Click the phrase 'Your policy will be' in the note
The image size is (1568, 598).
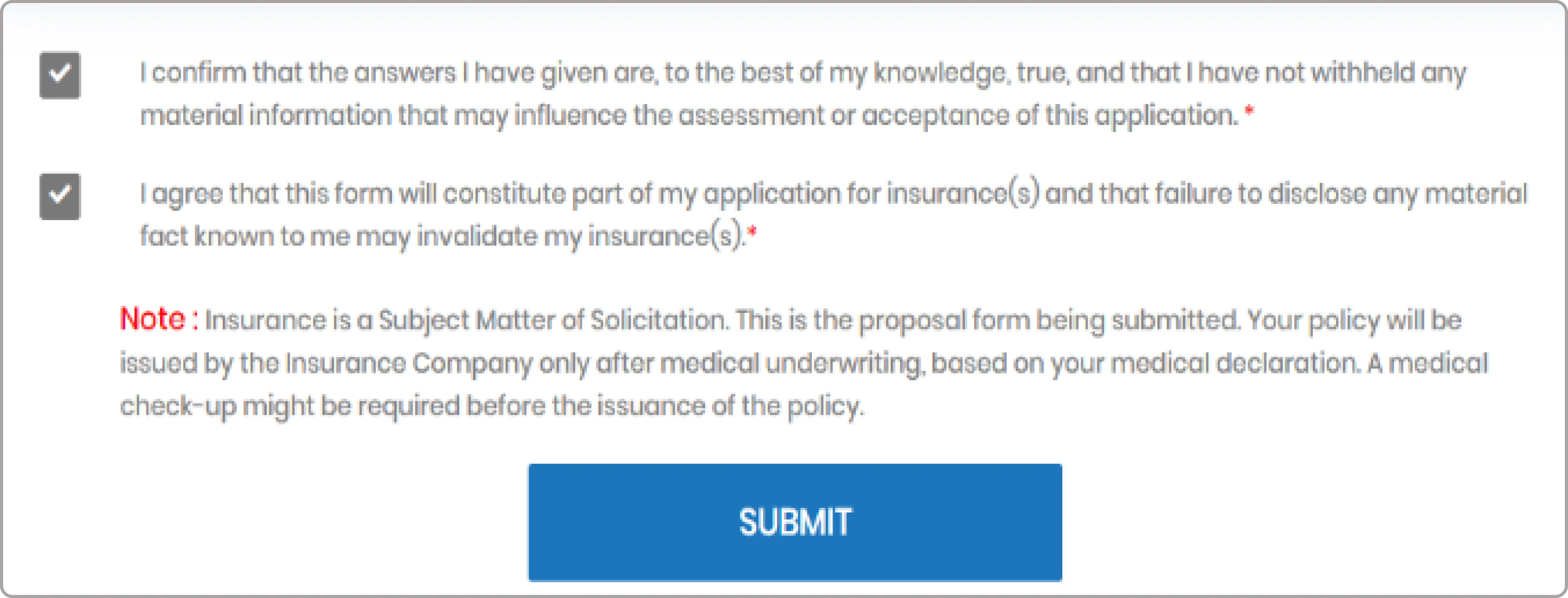click(1355, 321)
